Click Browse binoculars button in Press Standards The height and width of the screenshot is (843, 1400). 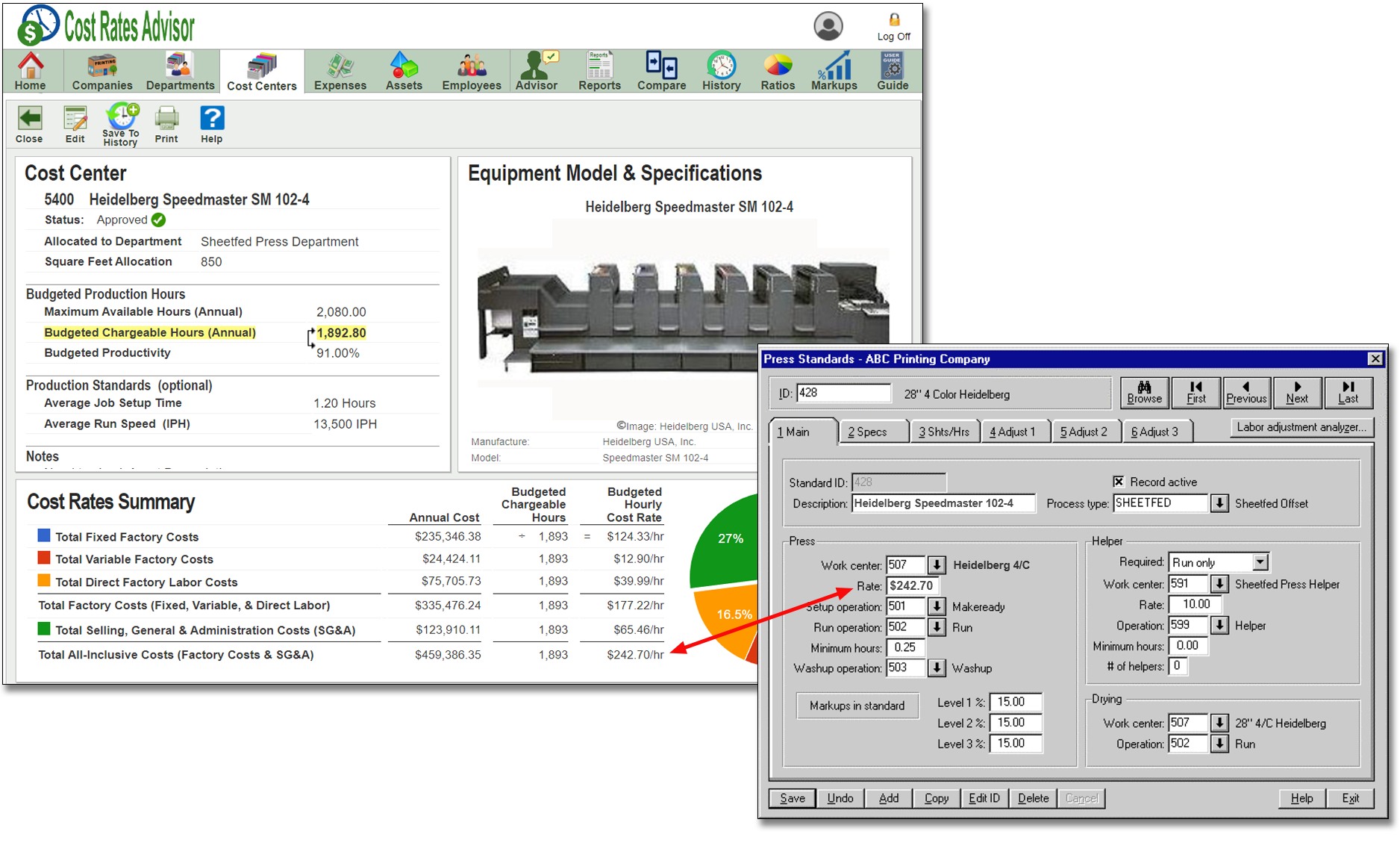click(x=1145, y=392)
